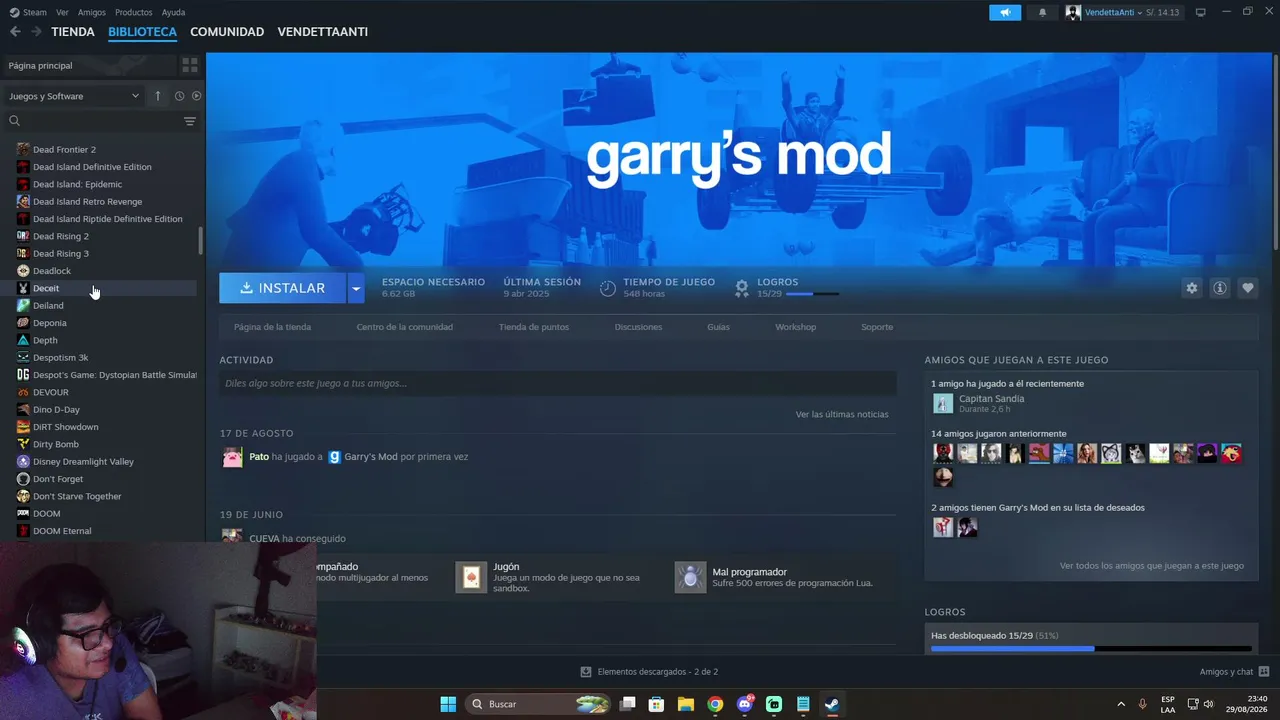This screenshot has height=720, width=1280.
Task: Click the library search magnifier icon
Action: [14, 121]
